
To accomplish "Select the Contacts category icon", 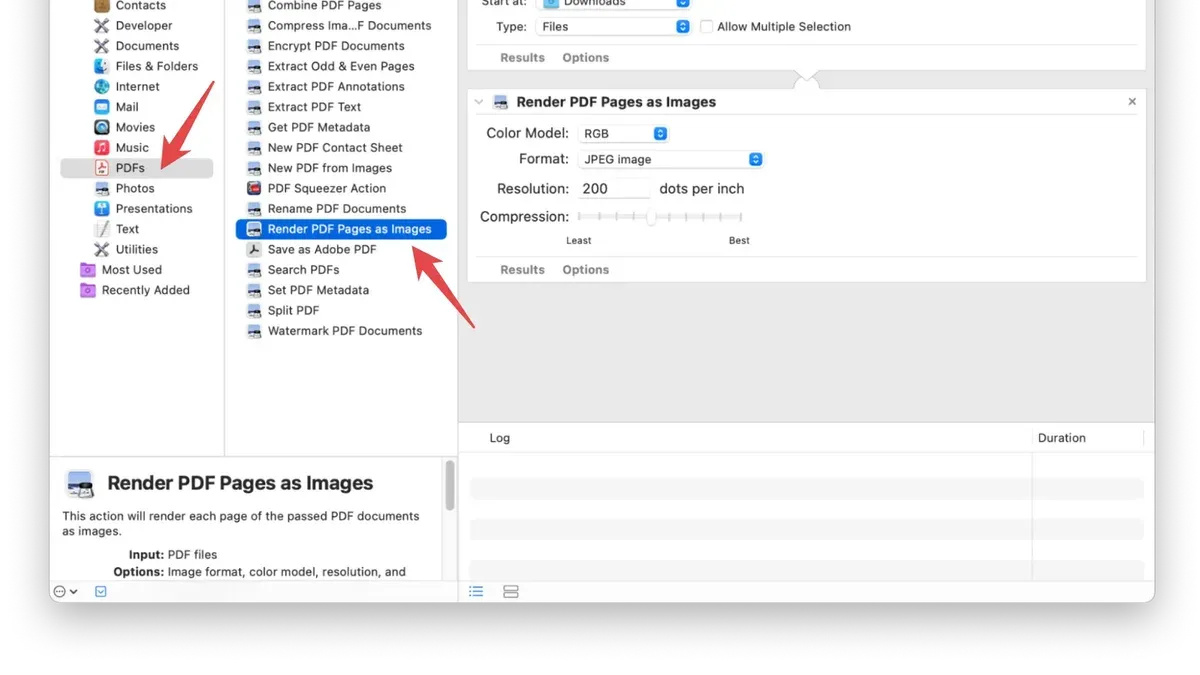I will click(x=102, y=6).
